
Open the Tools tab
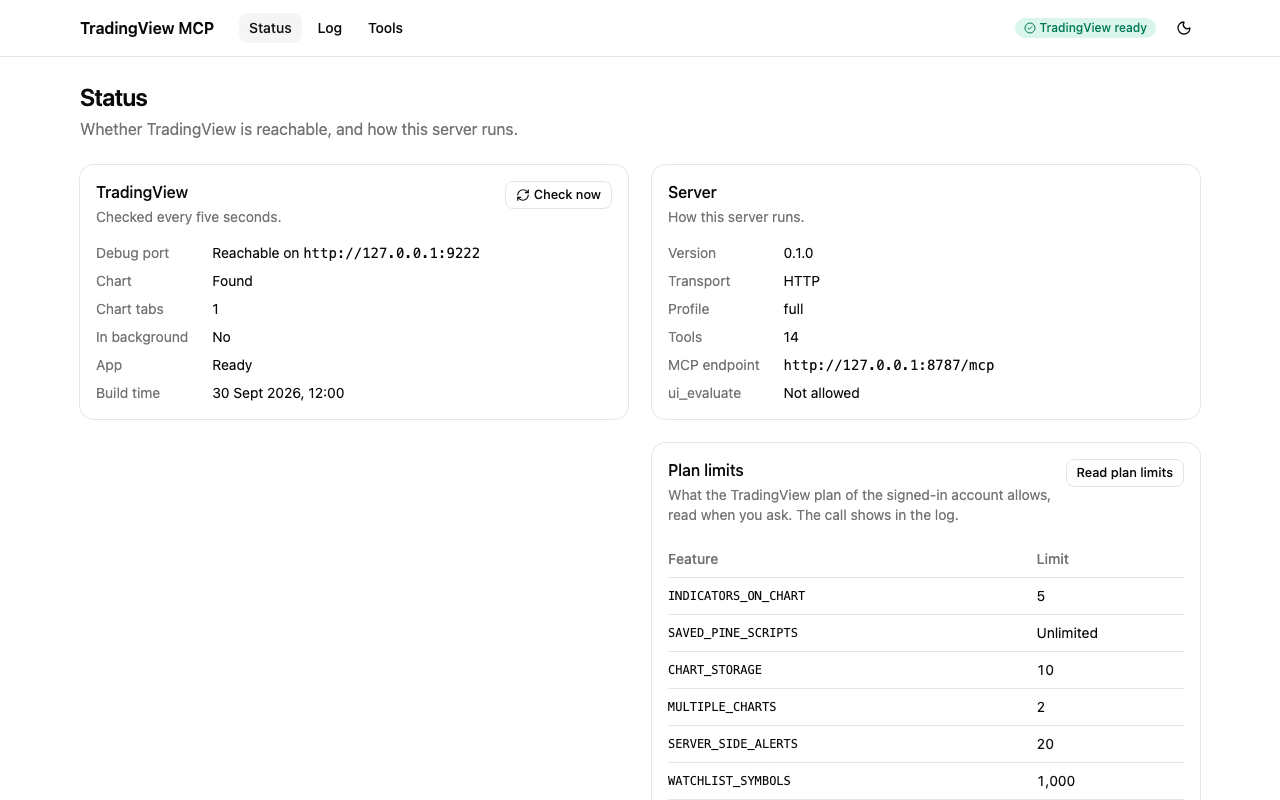tap(385, 28)
